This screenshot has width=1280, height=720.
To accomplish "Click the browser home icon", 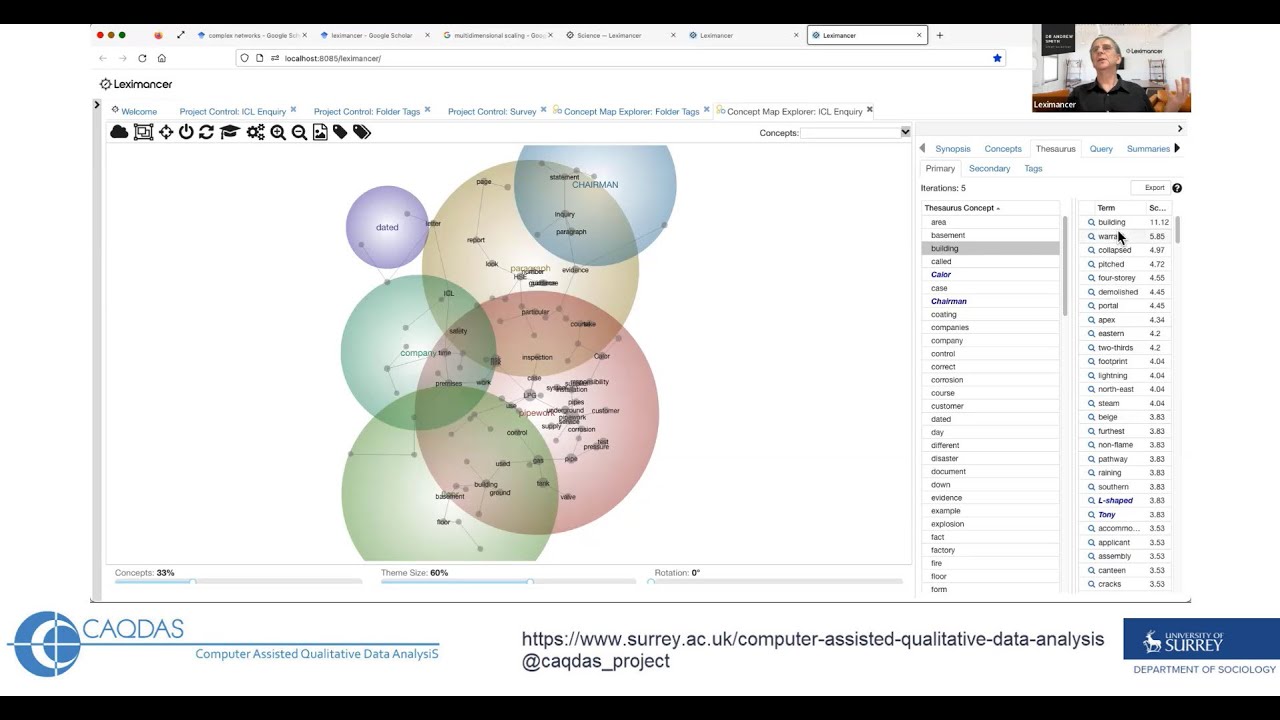I will coord(161,58).
